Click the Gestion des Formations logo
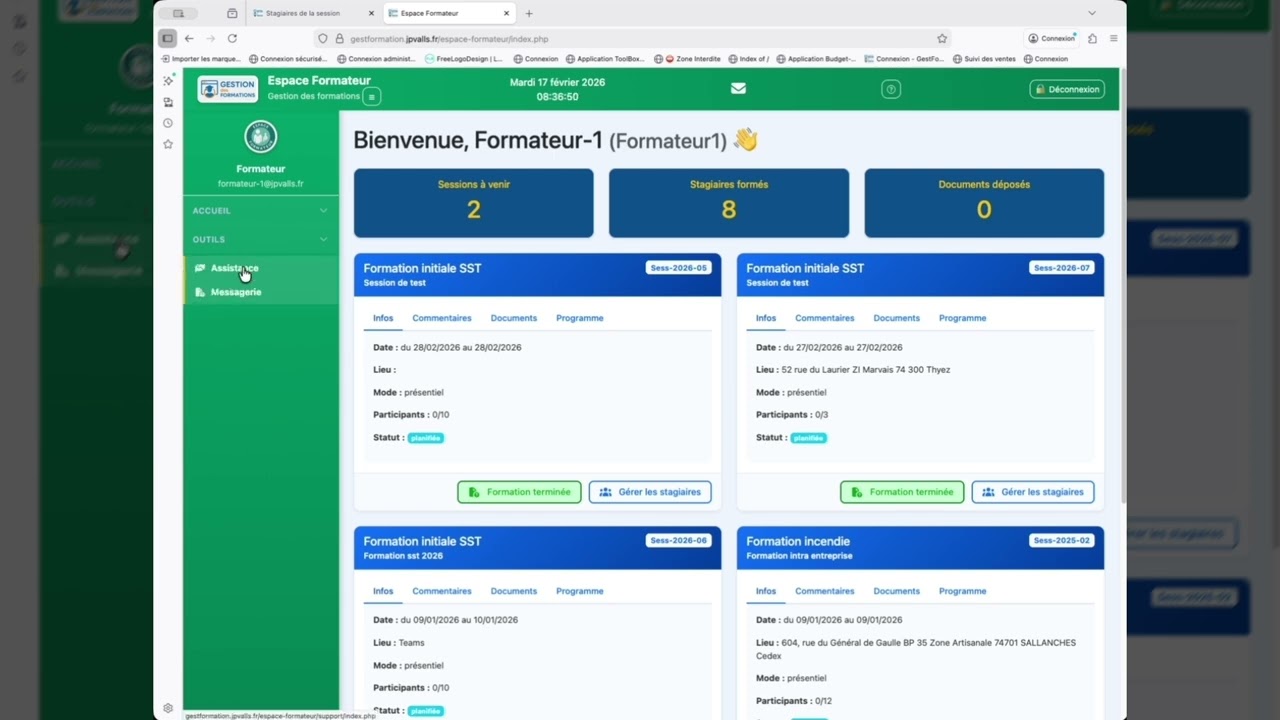The height and width of the screenshot is (720, 1280). click(x=228, y=89)
